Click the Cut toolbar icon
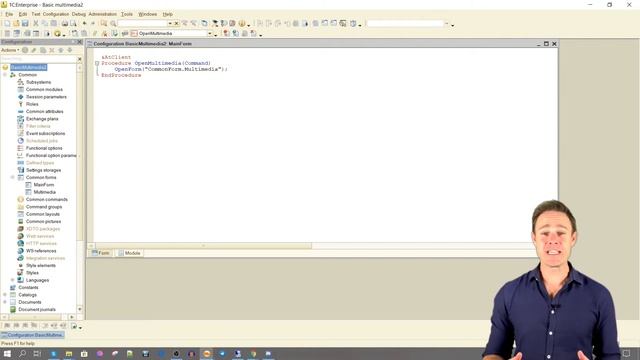 36,24
